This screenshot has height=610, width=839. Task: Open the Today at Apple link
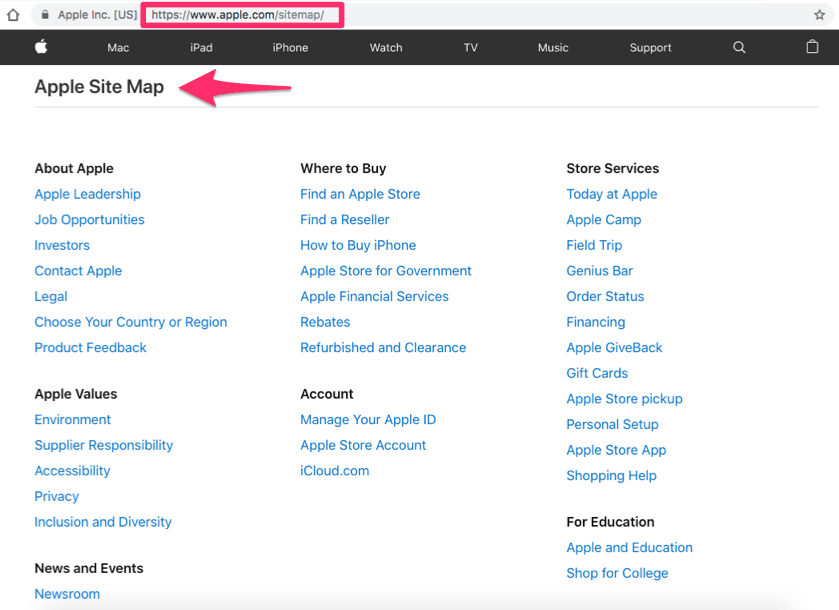click(612, 194)
